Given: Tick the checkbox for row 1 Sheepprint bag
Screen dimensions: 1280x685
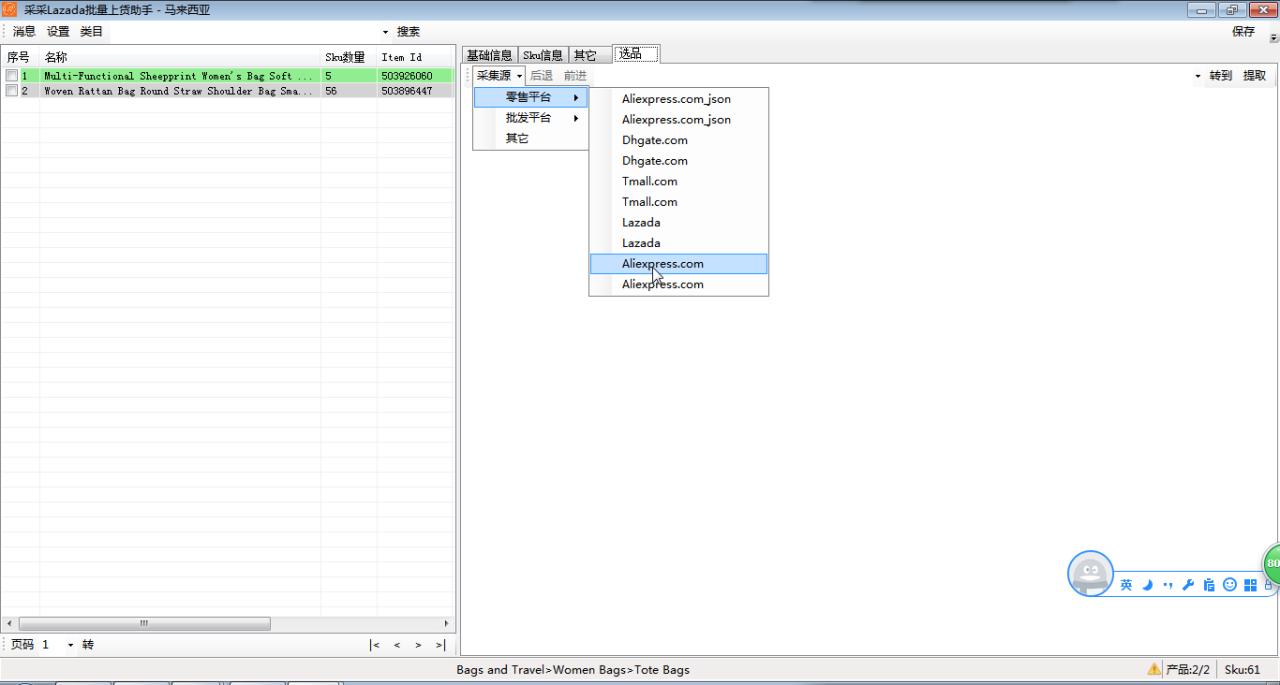Looking at the screenshot, I should 12,76.
